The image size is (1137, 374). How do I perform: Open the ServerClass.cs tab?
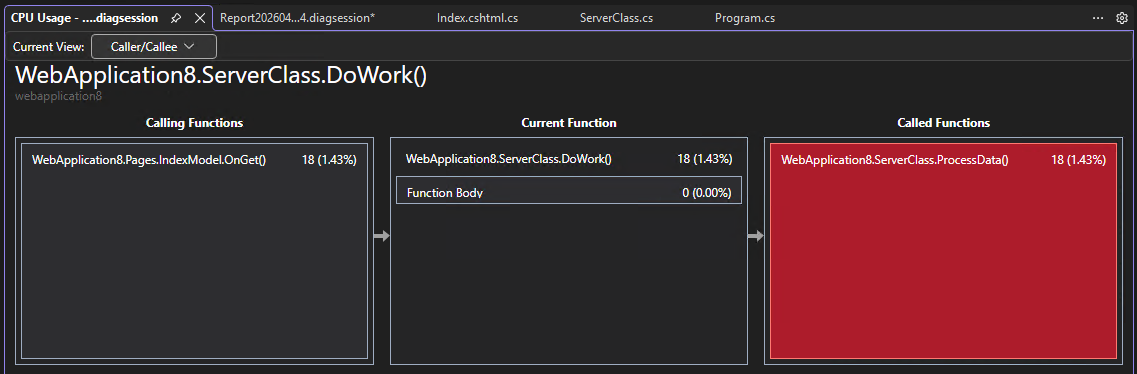(x=616, y=18)
